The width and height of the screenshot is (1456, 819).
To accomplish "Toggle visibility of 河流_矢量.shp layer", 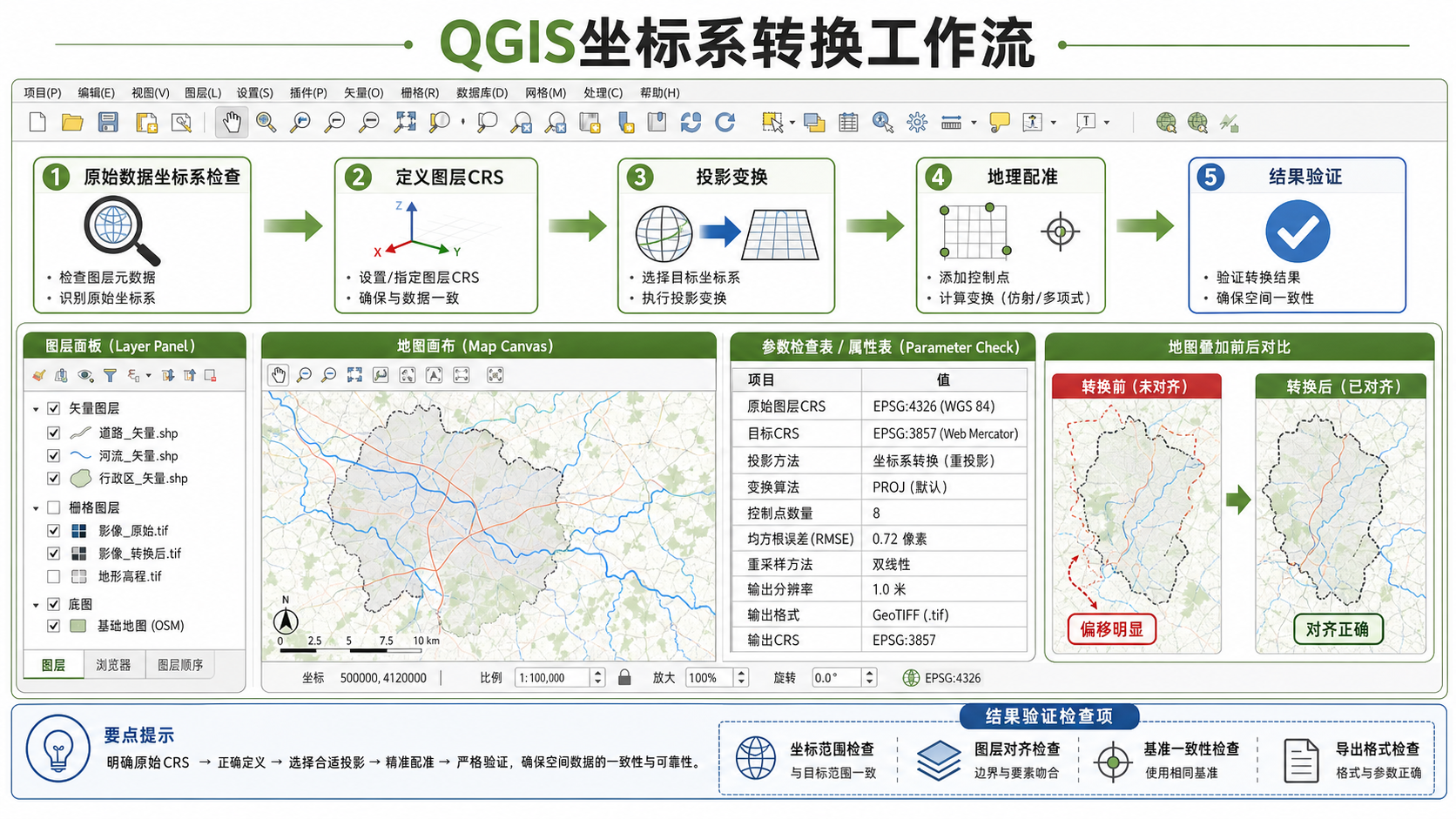I will 54,455.
